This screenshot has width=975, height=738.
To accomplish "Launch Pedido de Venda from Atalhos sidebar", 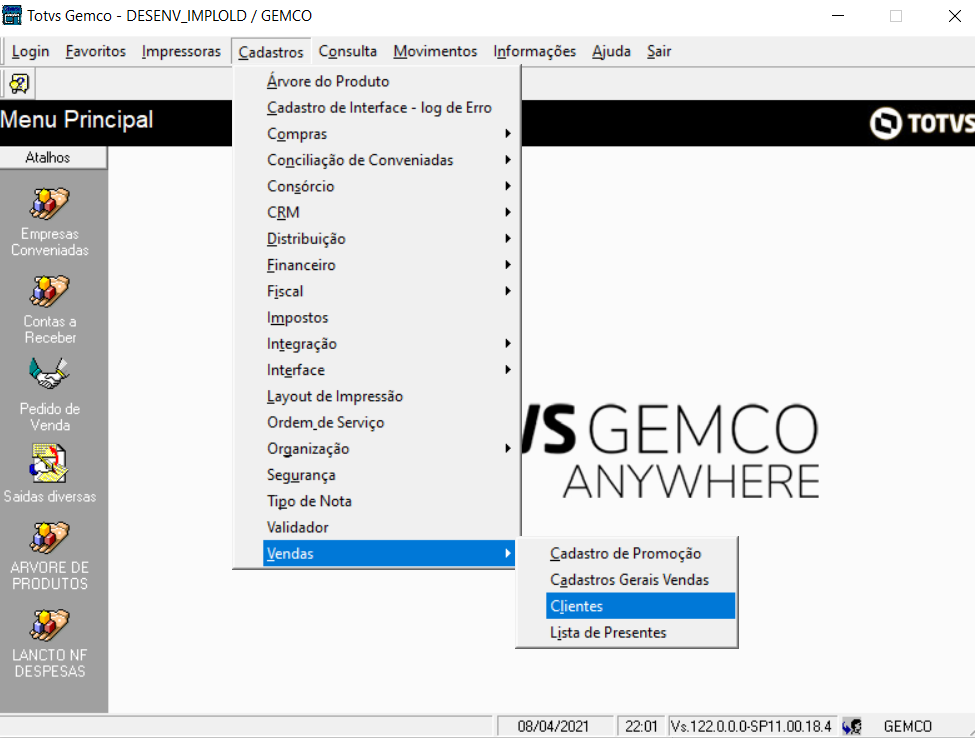I will (x=50, y=390).
